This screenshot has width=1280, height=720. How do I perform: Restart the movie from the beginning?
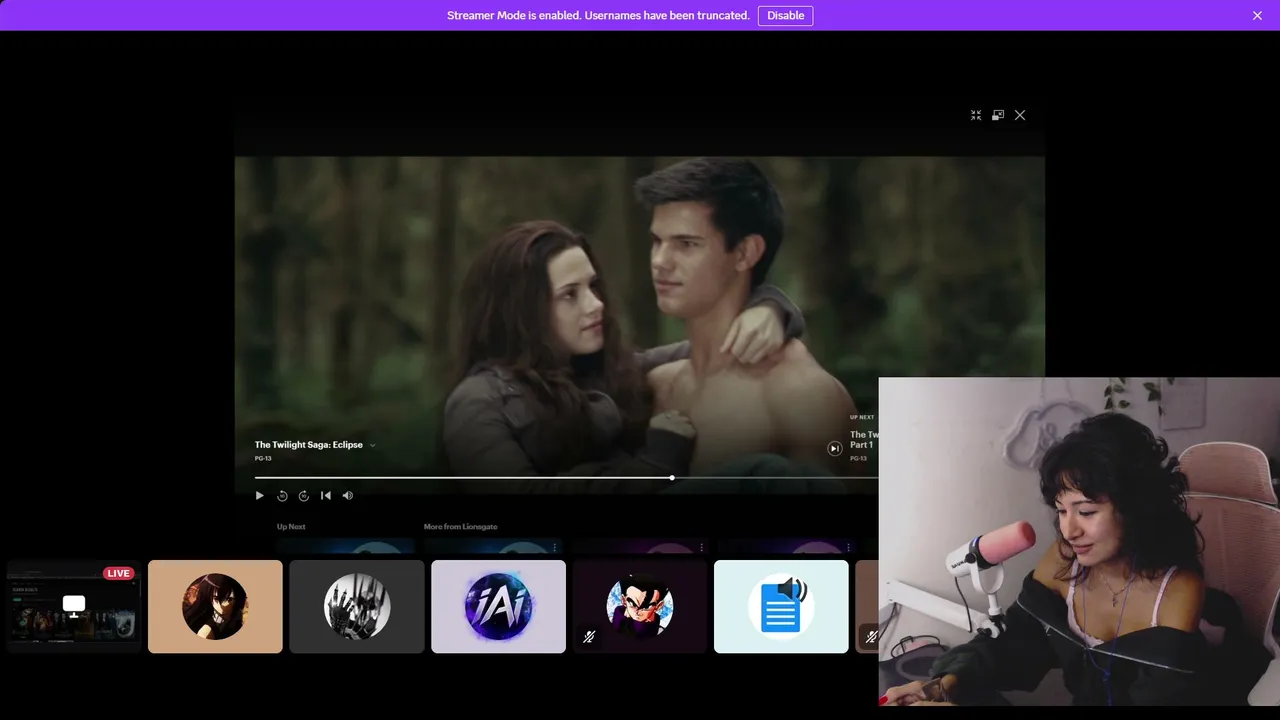326,495
